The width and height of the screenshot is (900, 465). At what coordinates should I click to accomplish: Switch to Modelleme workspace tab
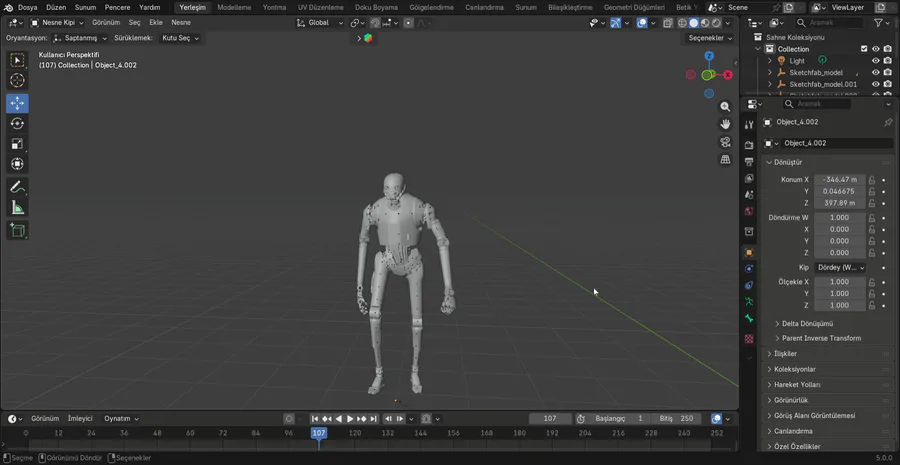[235, 7]
